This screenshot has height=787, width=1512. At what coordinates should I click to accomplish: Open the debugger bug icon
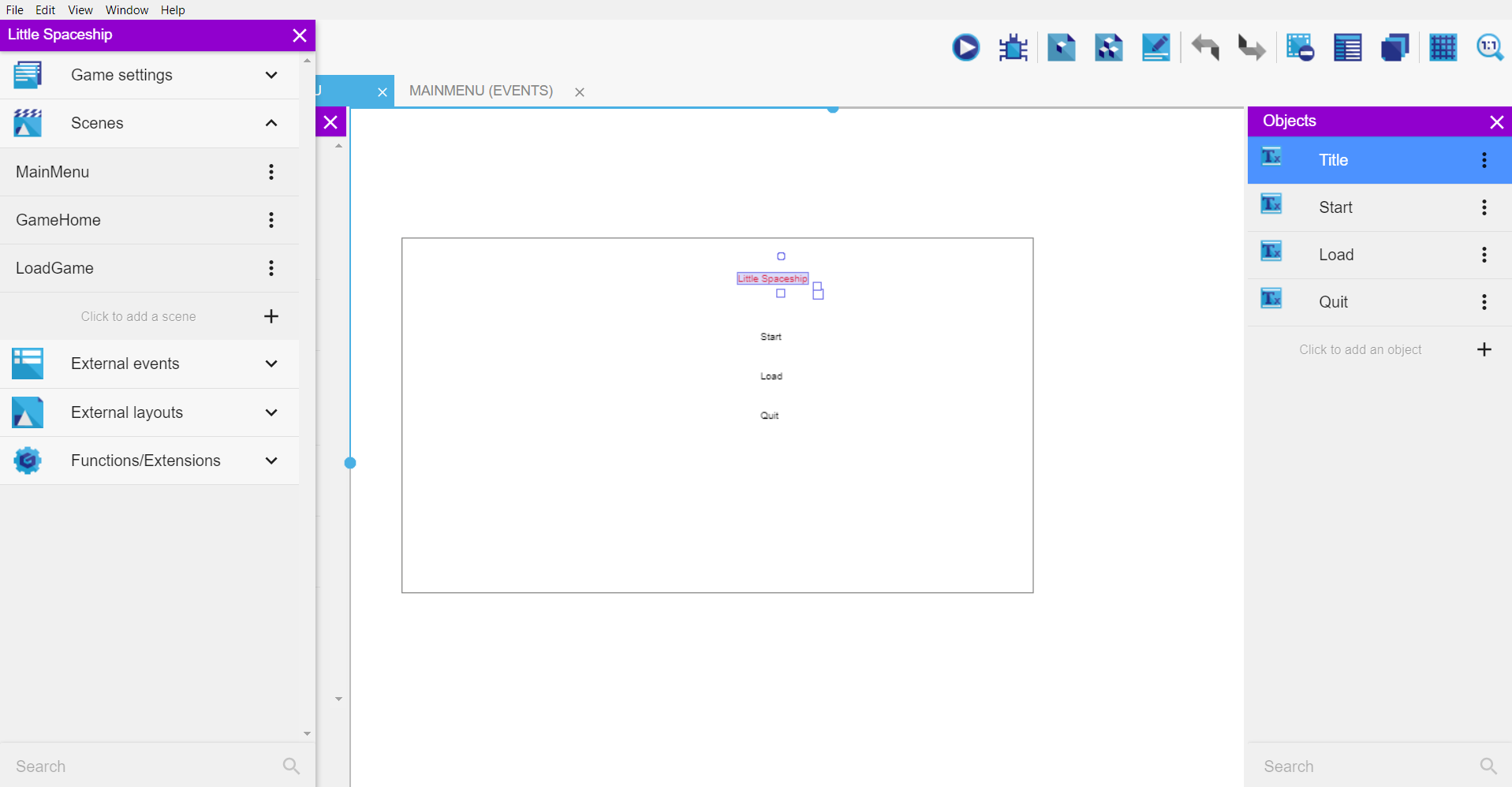tap(1013, 48)
